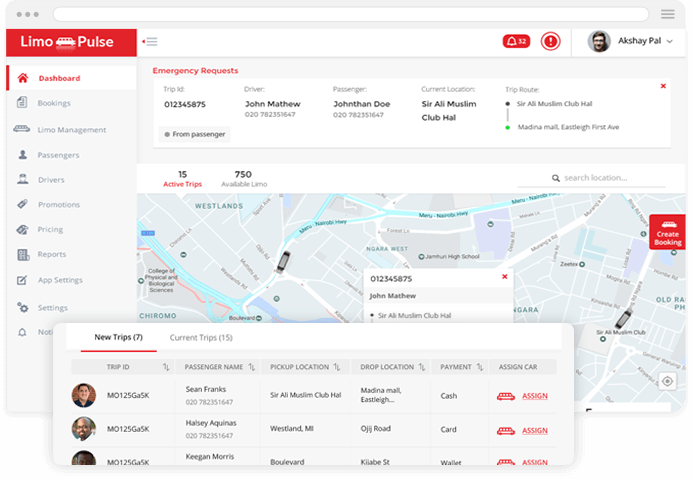This screenshot has height=479, width=692.
Task: Select the Limo Management car icon
Action: [22, 129]
